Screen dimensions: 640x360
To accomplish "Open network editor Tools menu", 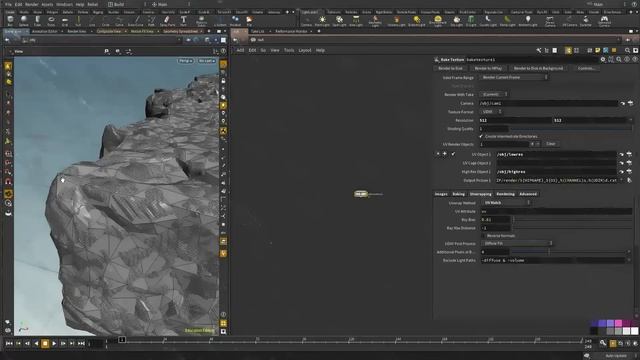I will point(289,50).
